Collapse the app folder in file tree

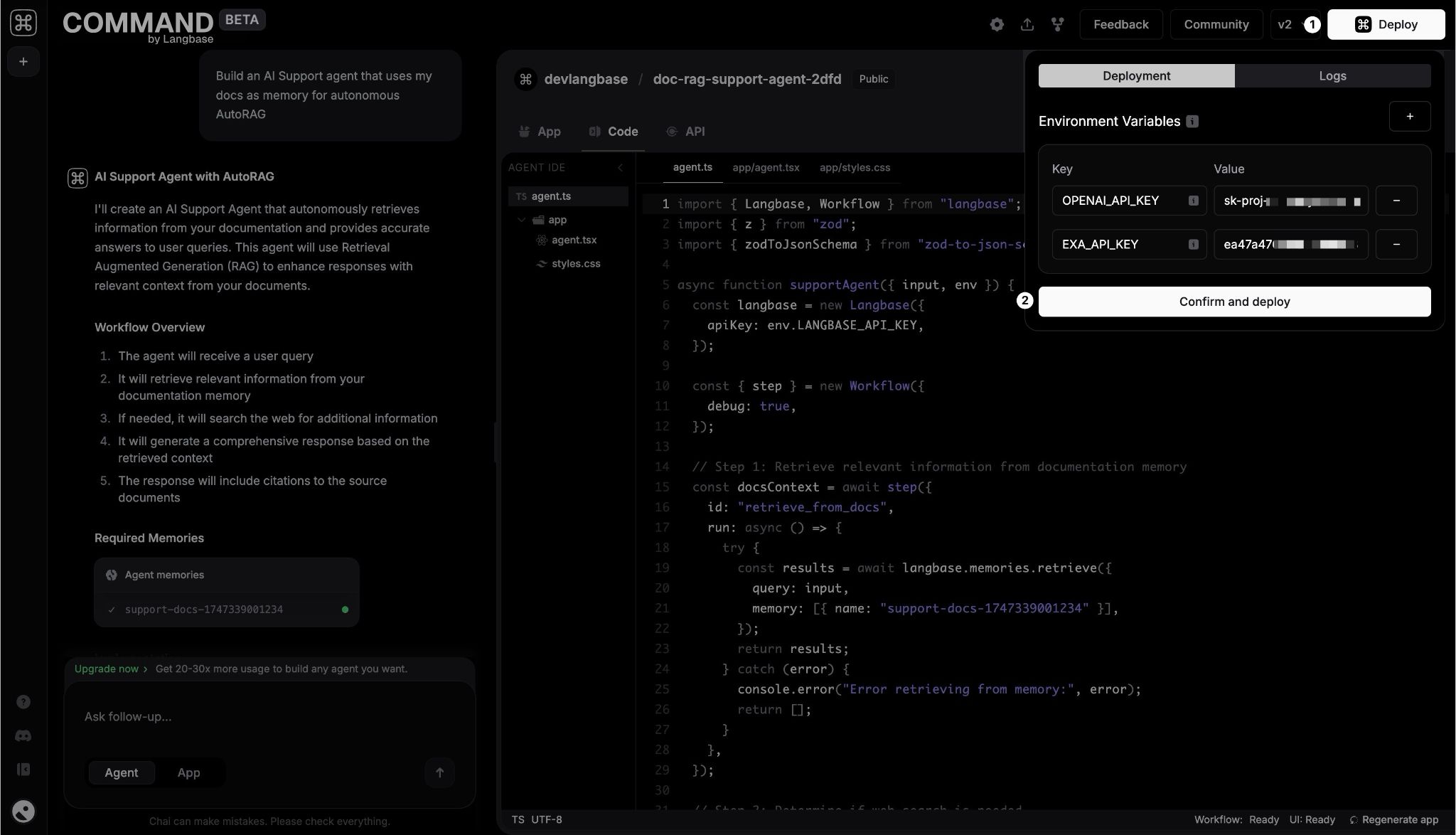tap(522, 220)
